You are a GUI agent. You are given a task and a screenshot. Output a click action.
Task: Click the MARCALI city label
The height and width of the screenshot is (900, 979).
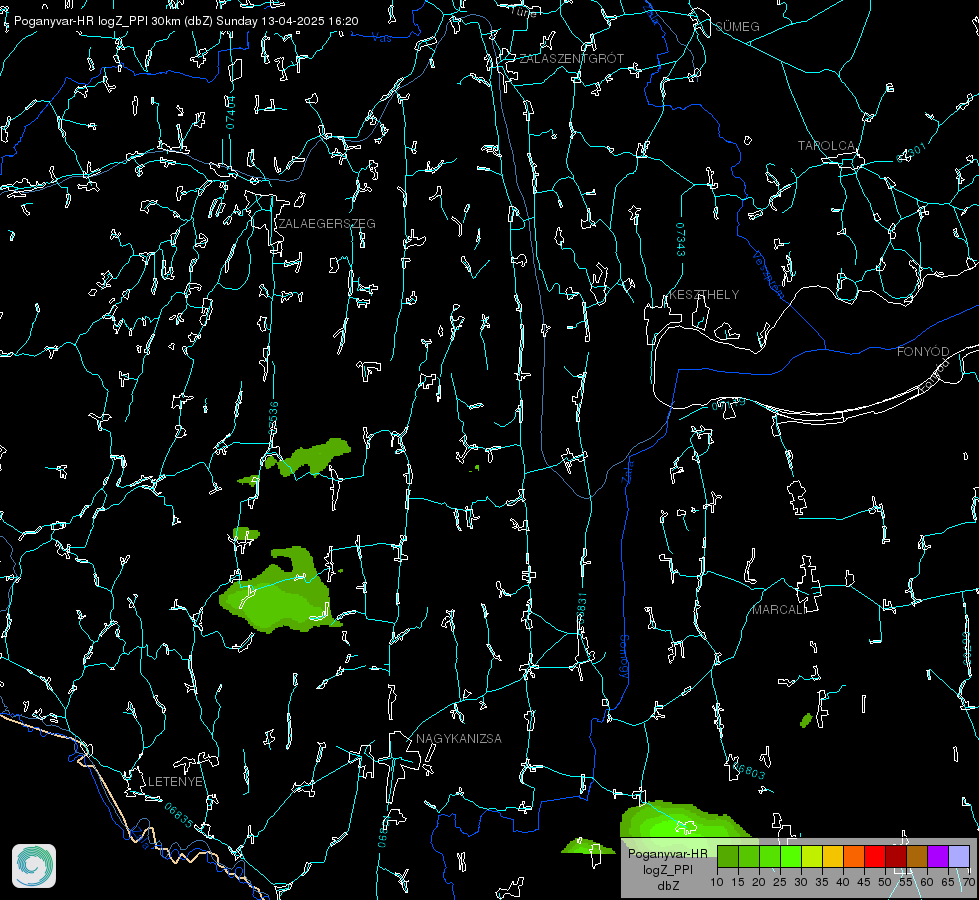(x=779, y=610)
